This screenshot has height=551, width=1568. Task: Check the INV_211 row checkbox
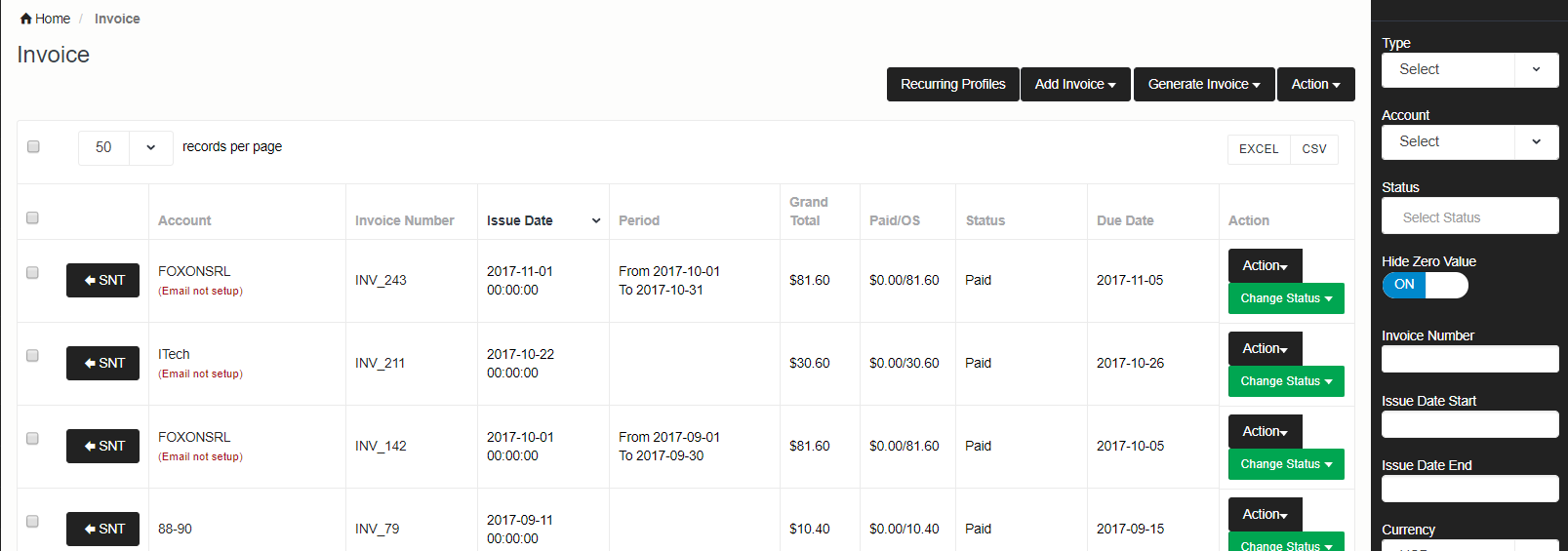32,355
